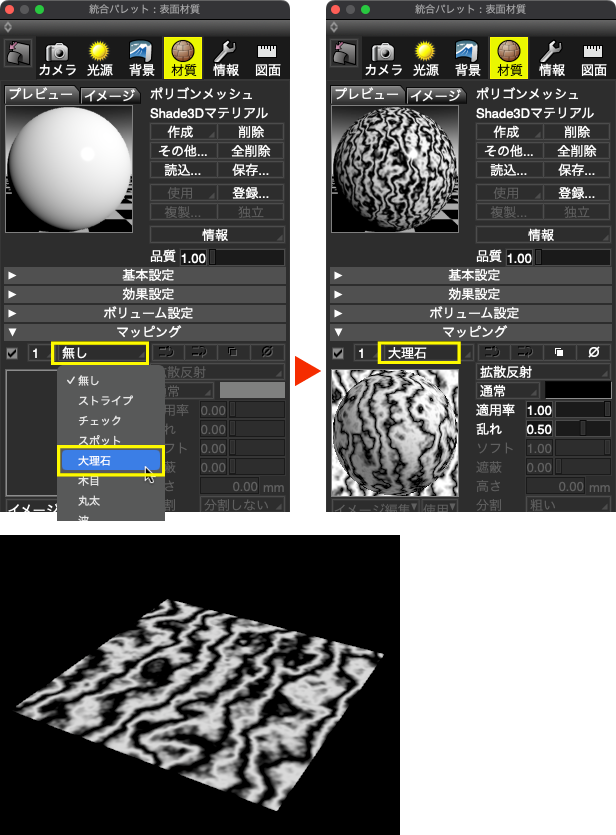Image resolution: width=616 pixels, height=835 pixels.
Task: Open the 大理石 pattern dropdown
Action: (x=418, y=353)
